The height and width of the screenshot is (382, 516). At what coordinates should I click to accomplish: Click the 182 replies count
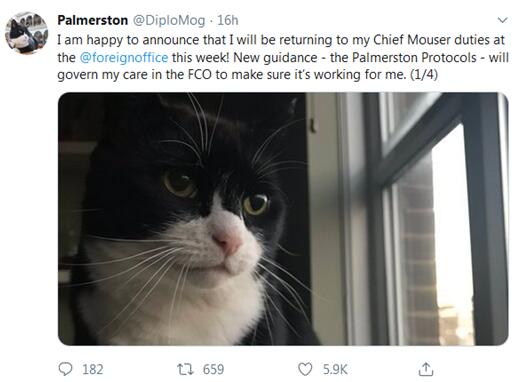[93, 369]
